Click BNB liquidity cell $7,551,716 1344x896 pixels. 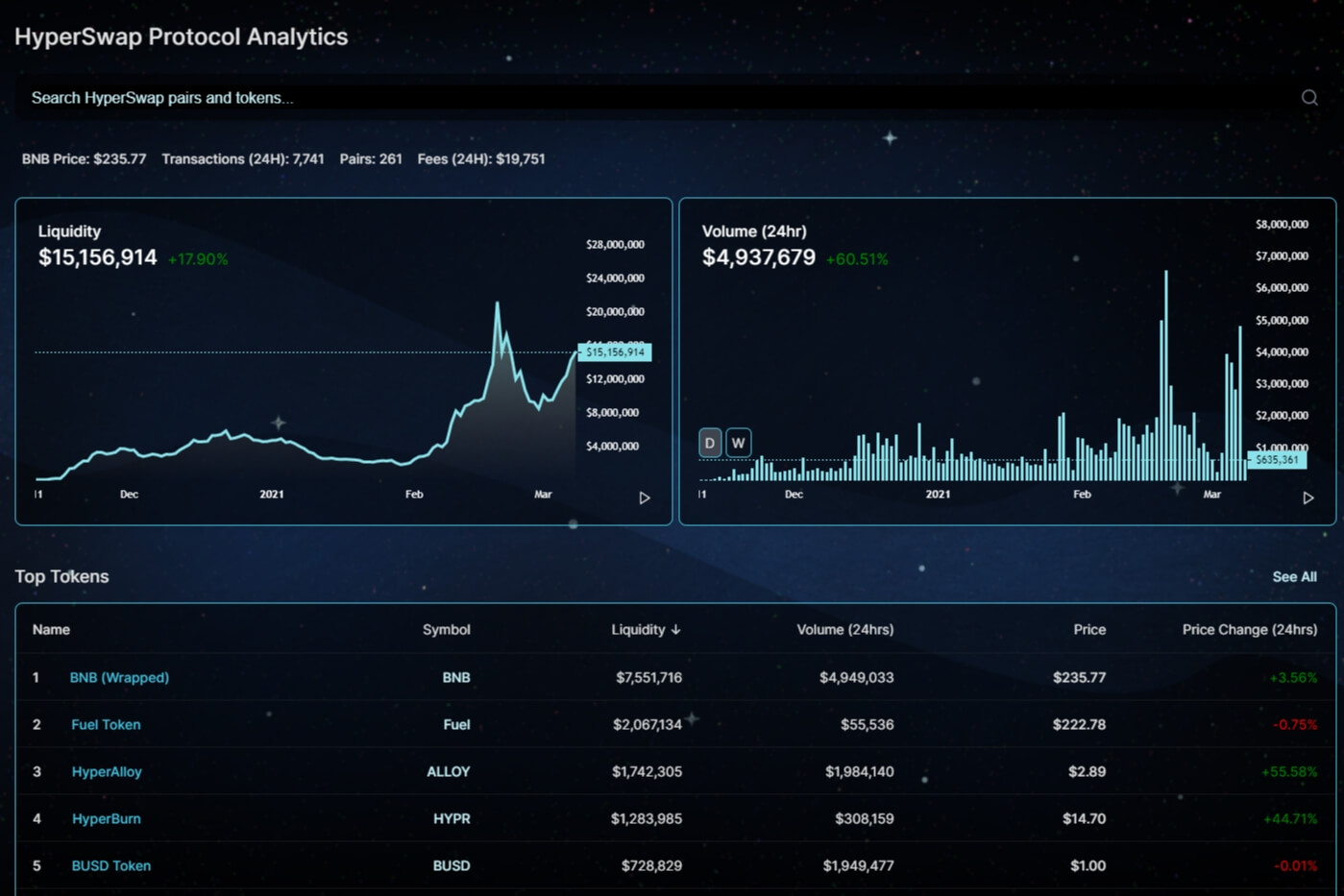648,678
